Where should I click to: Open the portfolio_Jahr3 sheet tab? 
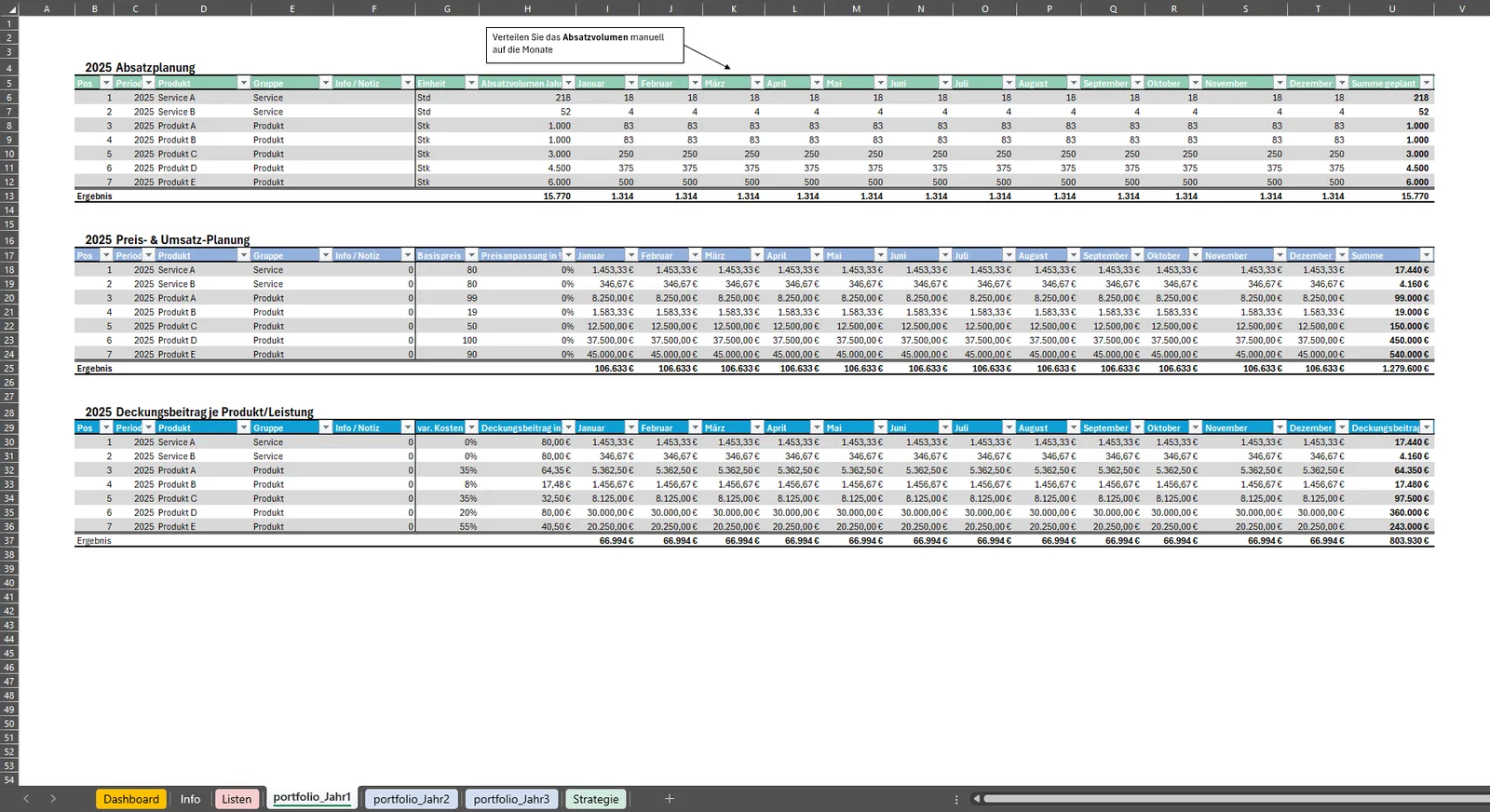click(511, 799)
